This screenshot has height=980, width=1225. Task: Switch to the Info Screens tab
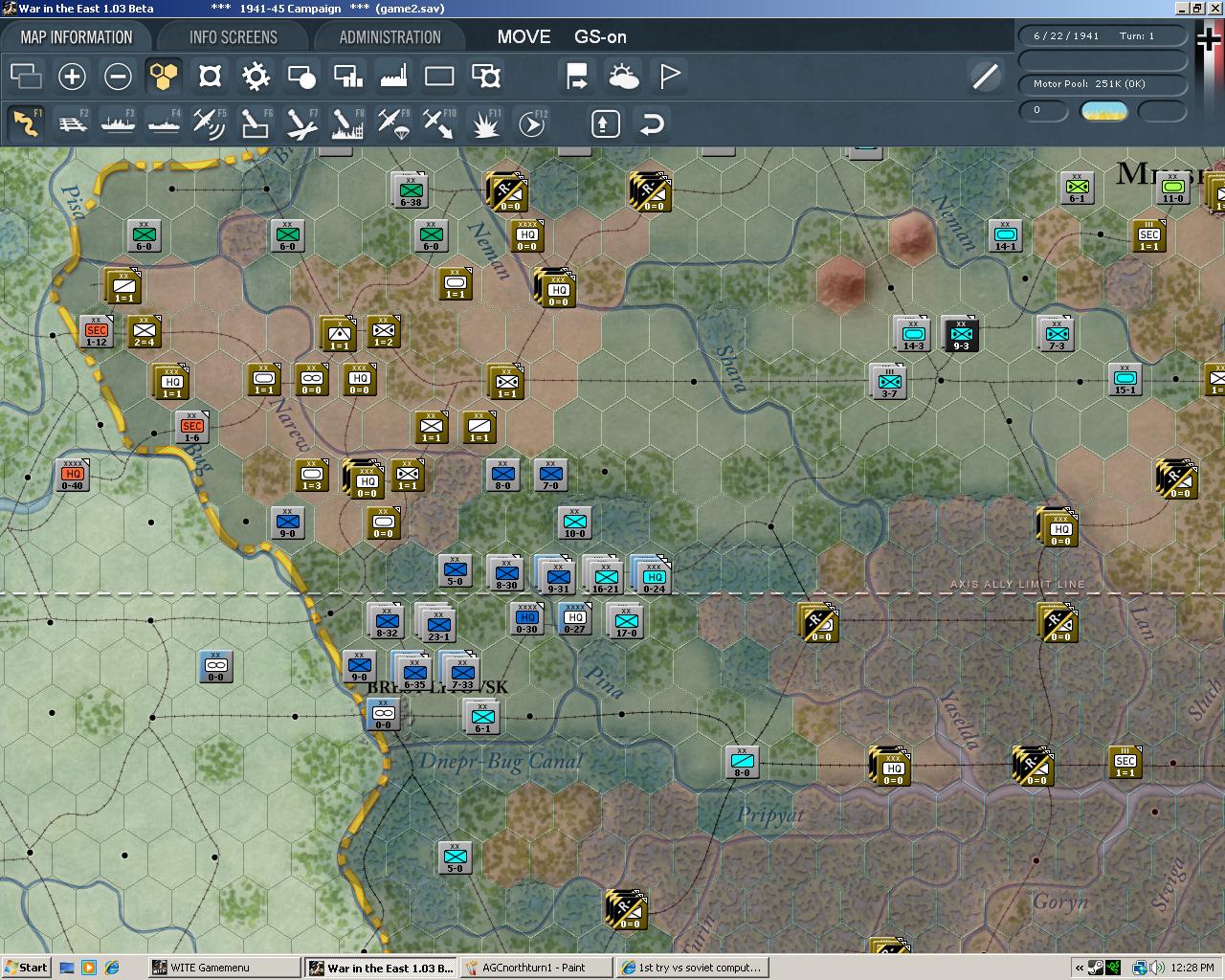234,37
